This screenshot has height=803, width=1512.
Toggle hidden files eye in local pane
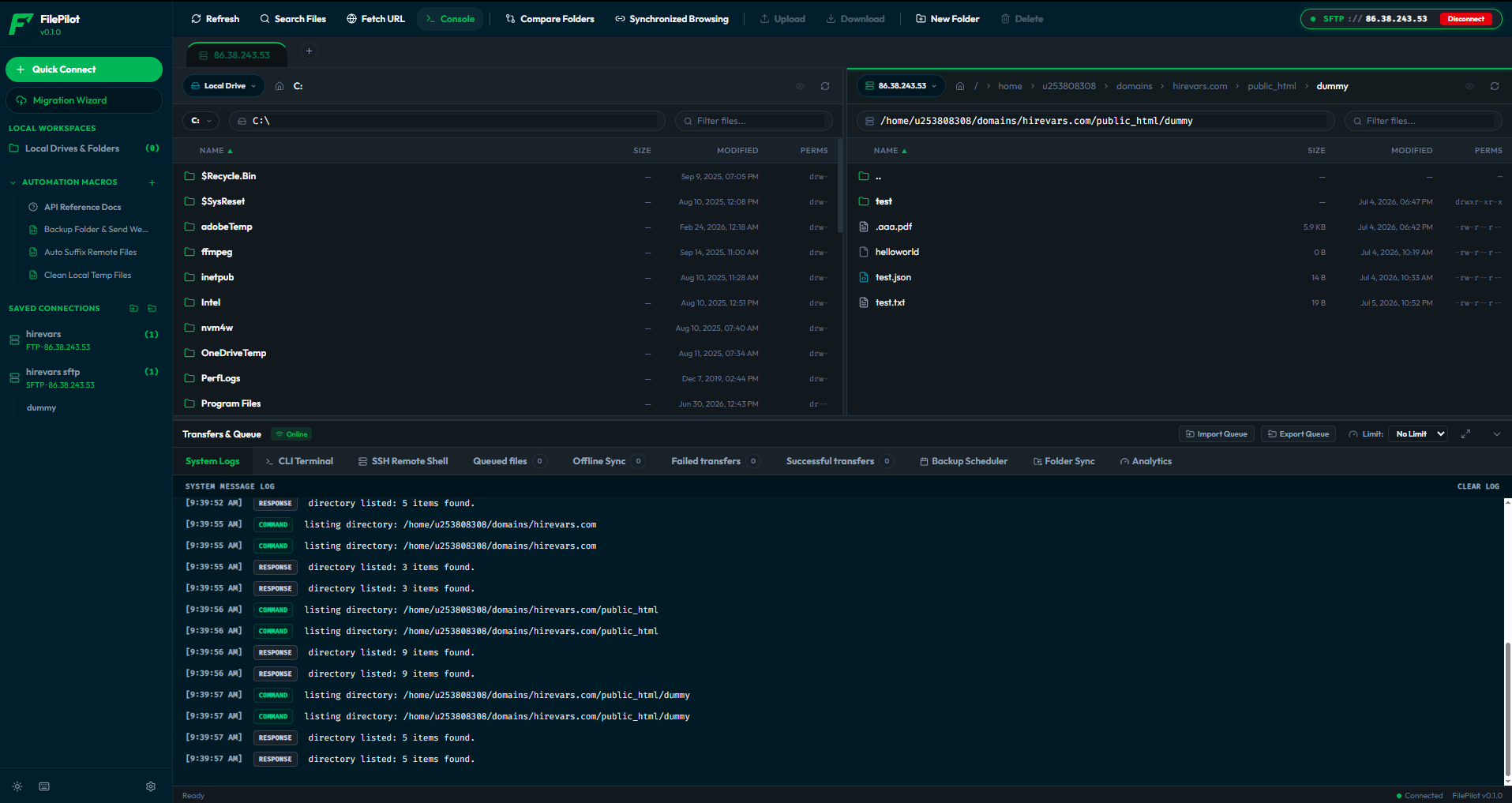click(x=800, y=86)
